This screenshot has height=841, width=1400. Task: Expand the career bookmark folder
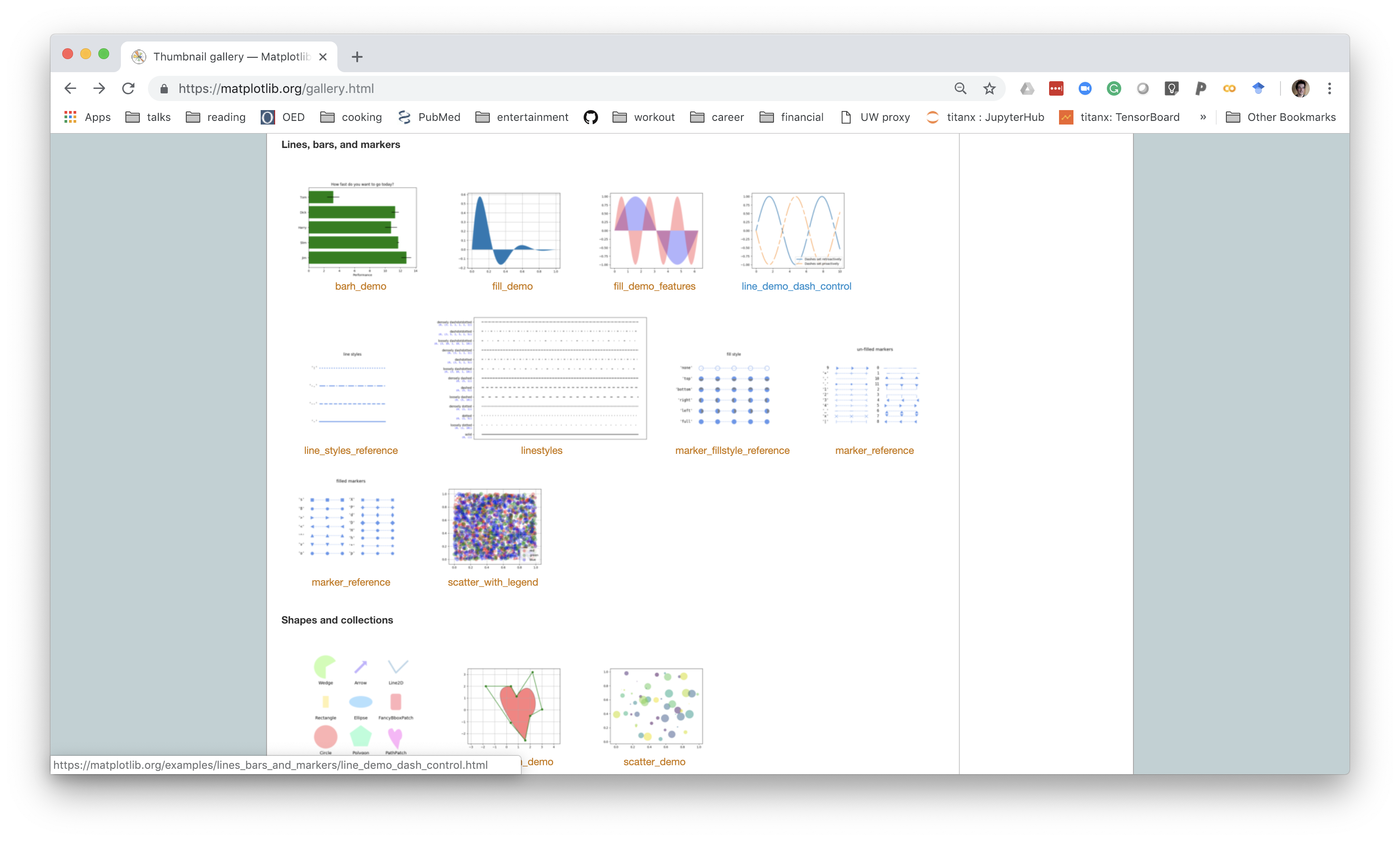click(x=717, y=117)
